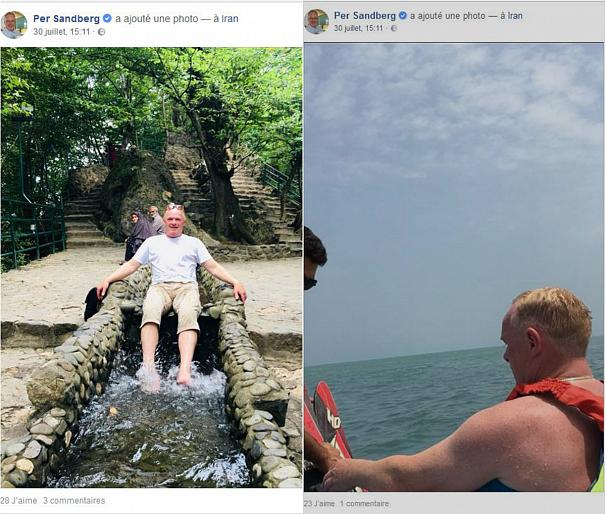
Task: Open Per Sandberg's profile from right post
Action: click(x=365, y=16)
